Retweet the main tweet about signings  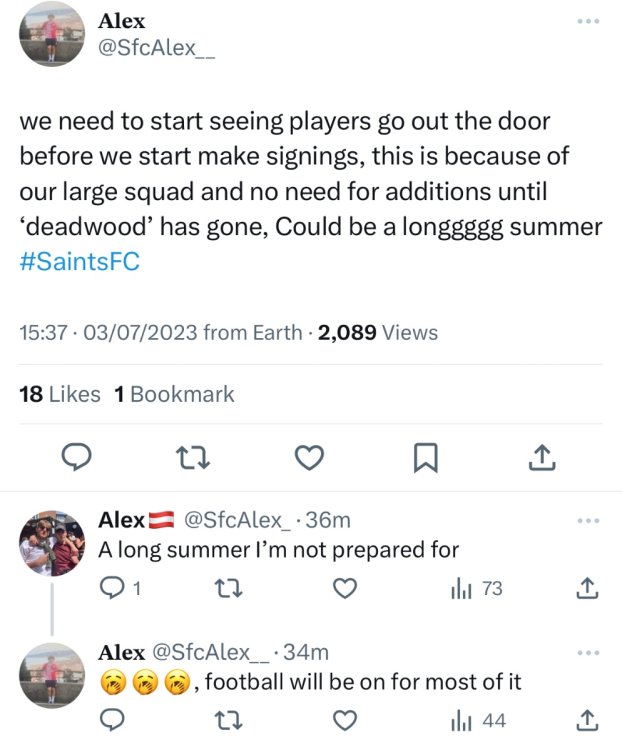187,457
